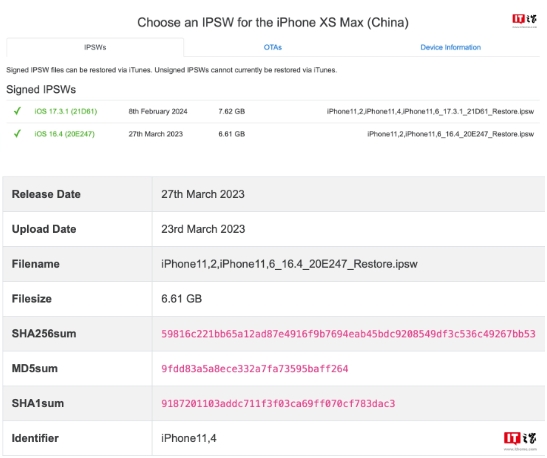Click the IT Home logo at top right

click(524, 21)
